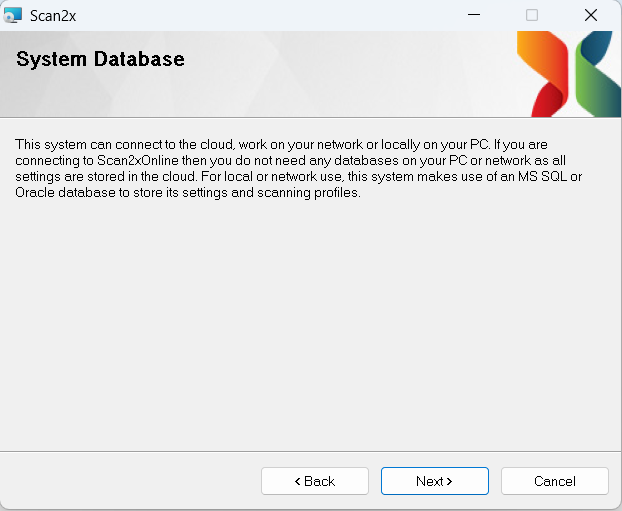Return to previous step with Back
Viewport: 622px width, 511px height.
(x=314, y=481)
